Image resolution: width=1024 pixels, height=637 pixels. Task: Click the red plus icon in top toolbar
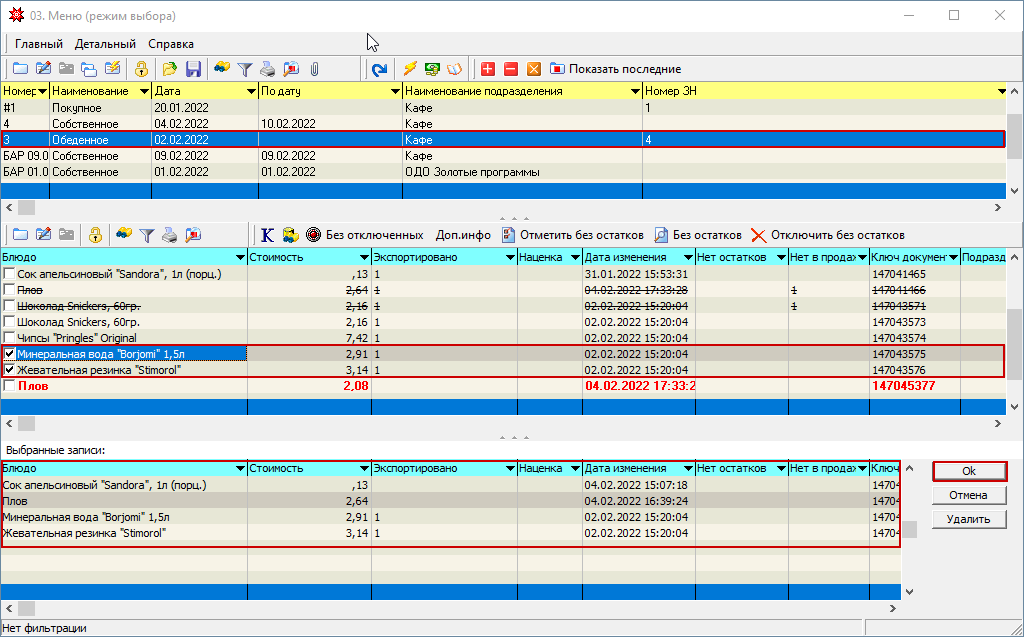coord(488,69)
